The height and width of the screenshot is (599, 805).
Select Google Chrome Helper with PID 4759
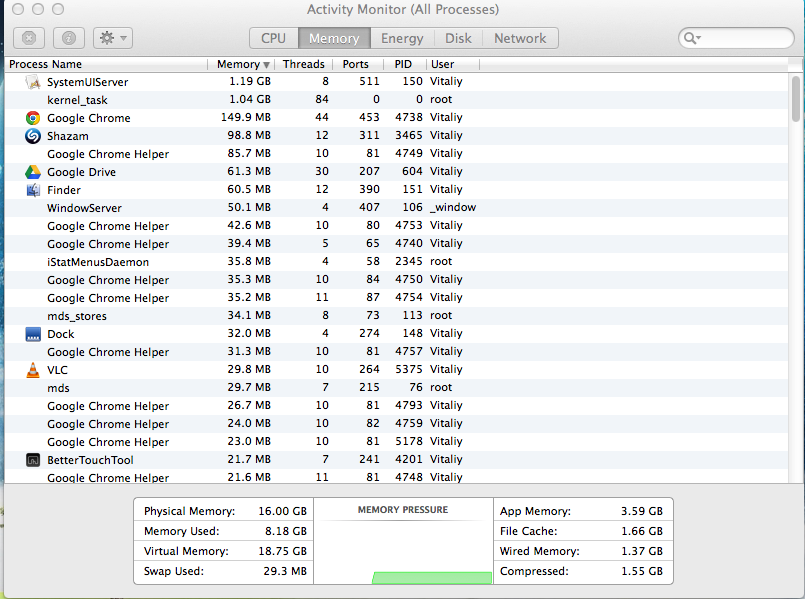point(396,424)
